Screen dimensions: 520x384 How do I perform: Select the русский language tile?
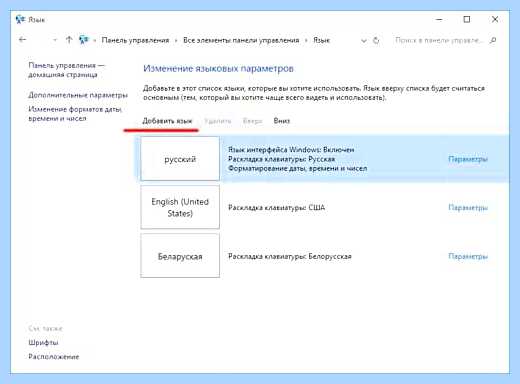click(x=180, y=159)
